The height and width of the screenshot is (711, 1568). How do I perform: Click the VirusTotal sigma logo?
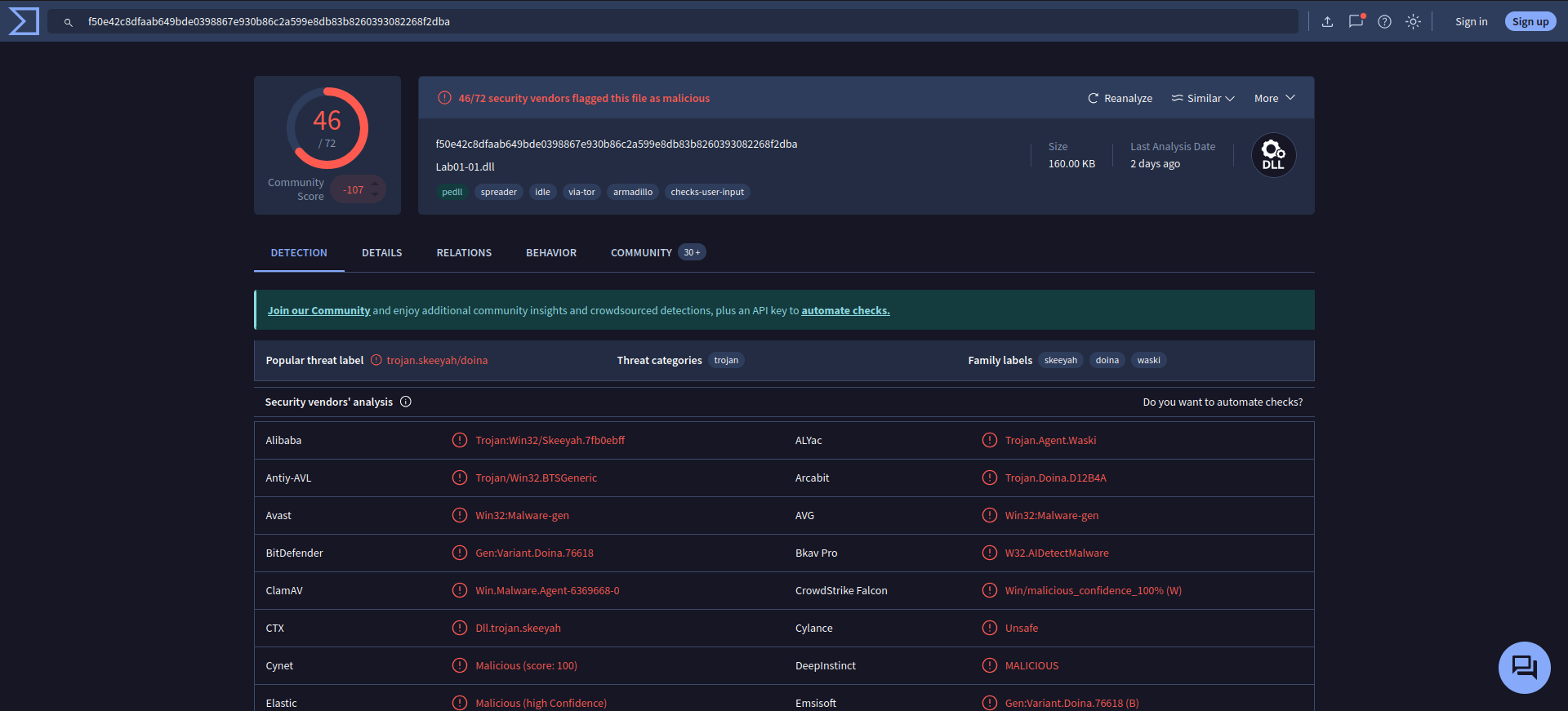point(24,21)
